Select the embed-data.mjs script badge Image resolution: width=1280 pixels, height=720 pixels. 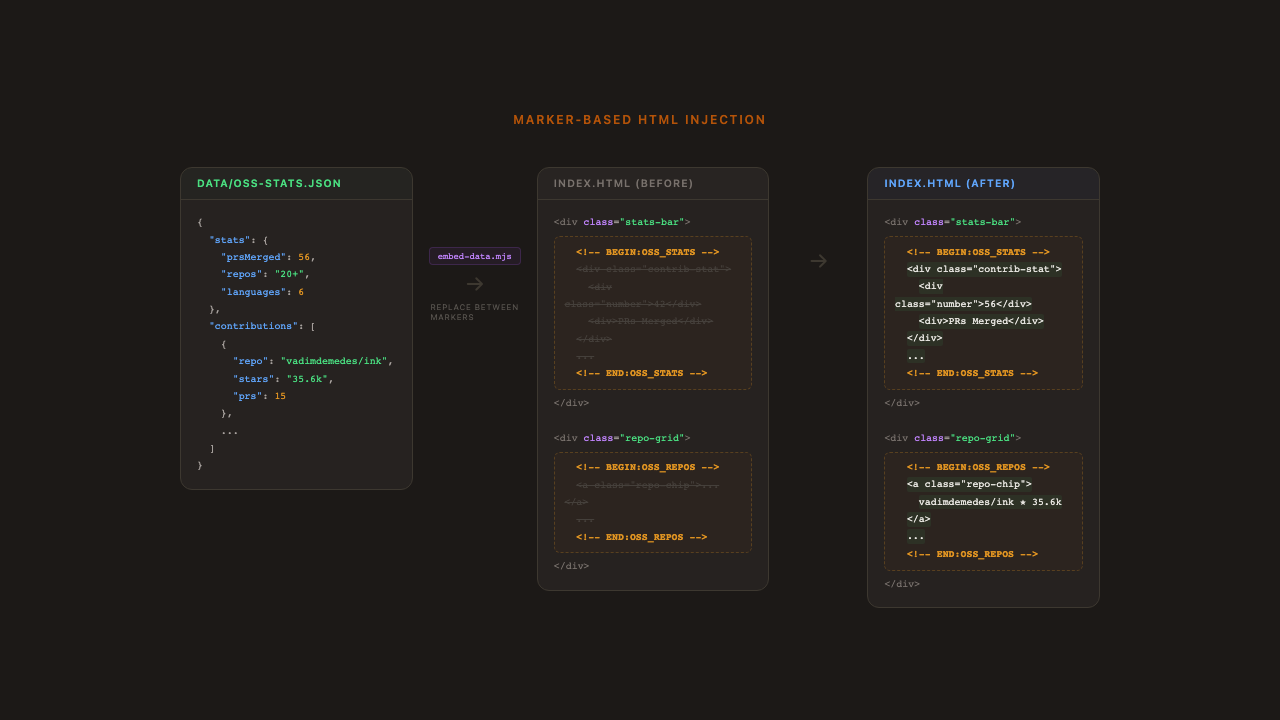[x=475, y=257]
